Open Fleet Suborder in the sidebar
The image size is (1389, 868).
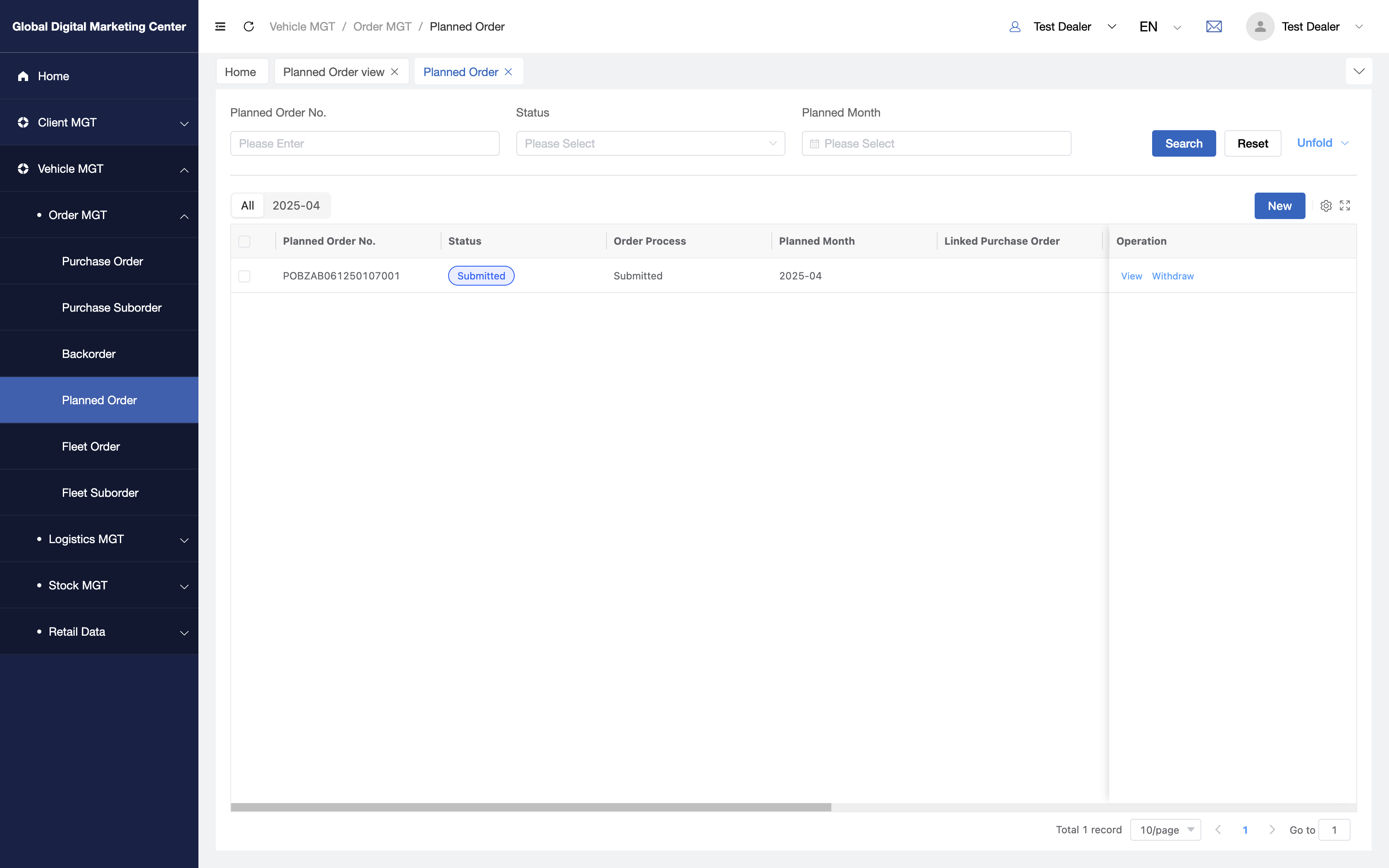click(99, 493)
